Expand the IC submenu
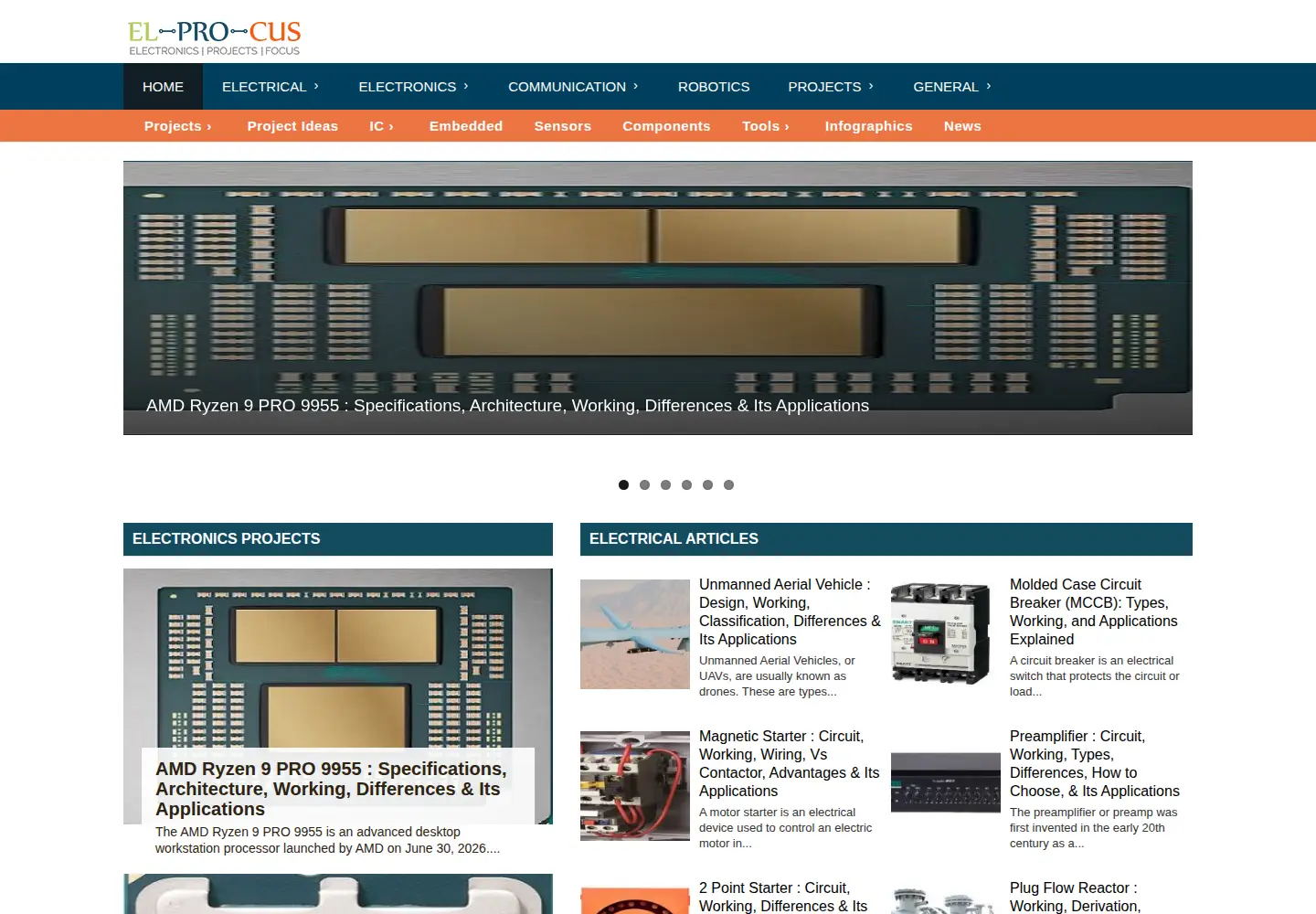Screen dimensions: 1316x914 pyautogui.click(x=381, y=126)
